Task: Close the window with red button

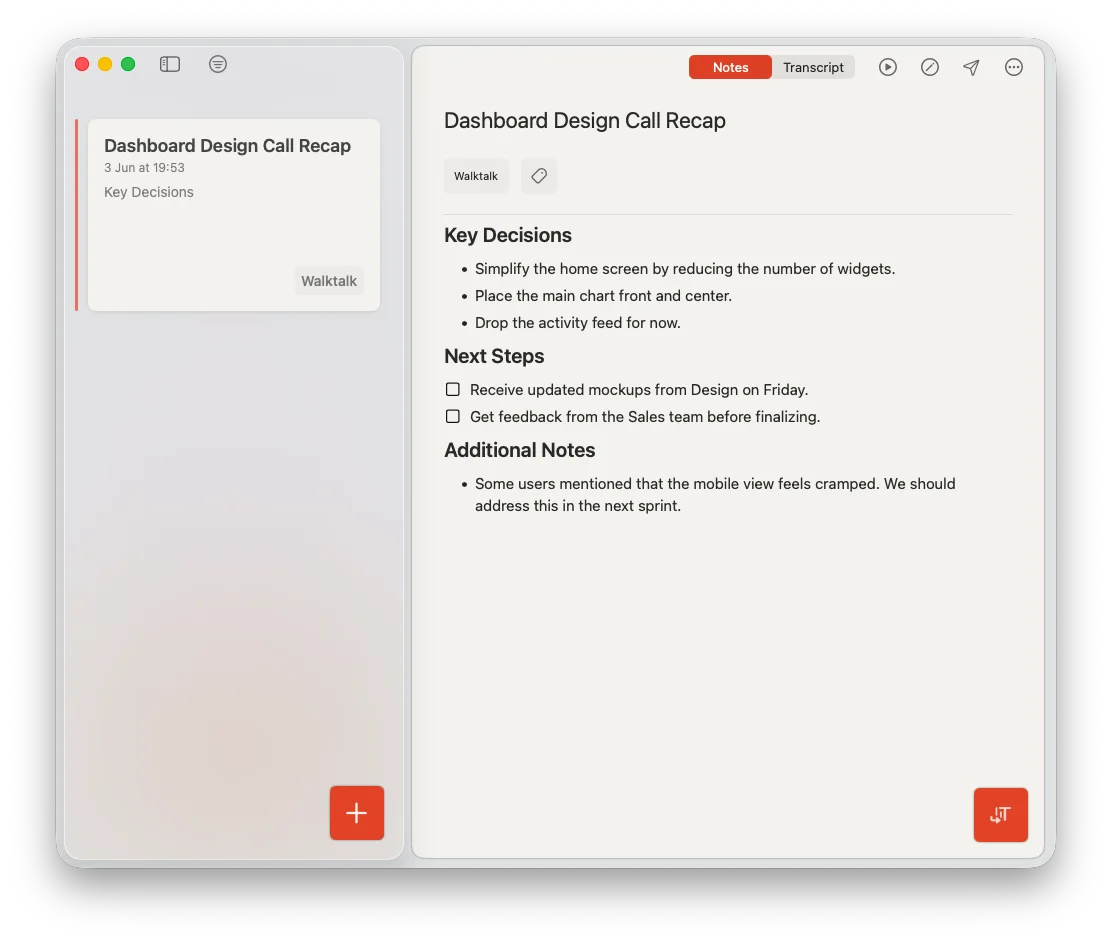Action: [x=82, y=65]
